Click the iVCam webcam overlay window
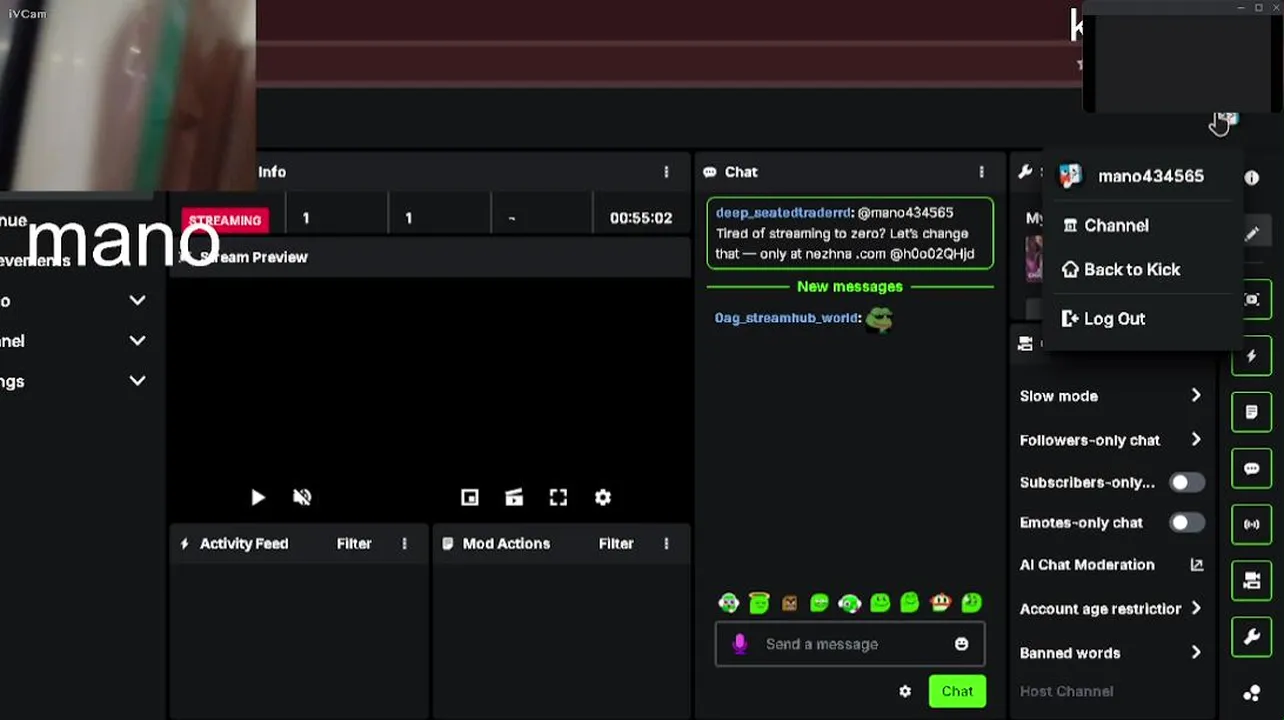Screen dimensions: 1284x720 click(128, 95)
